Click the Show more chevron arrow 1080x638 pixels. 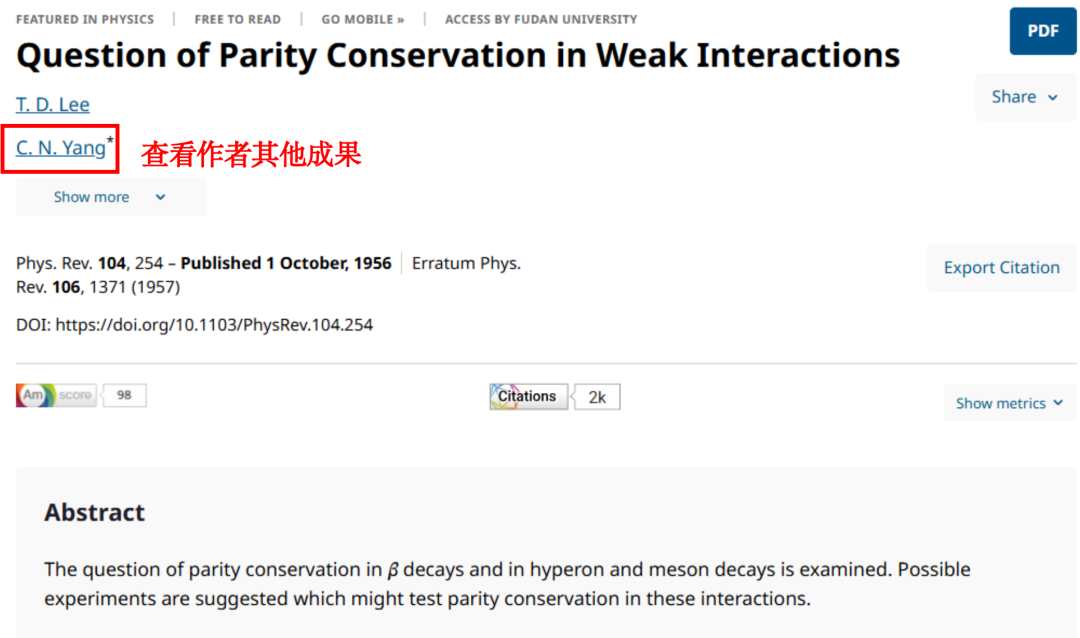point(160,197)
